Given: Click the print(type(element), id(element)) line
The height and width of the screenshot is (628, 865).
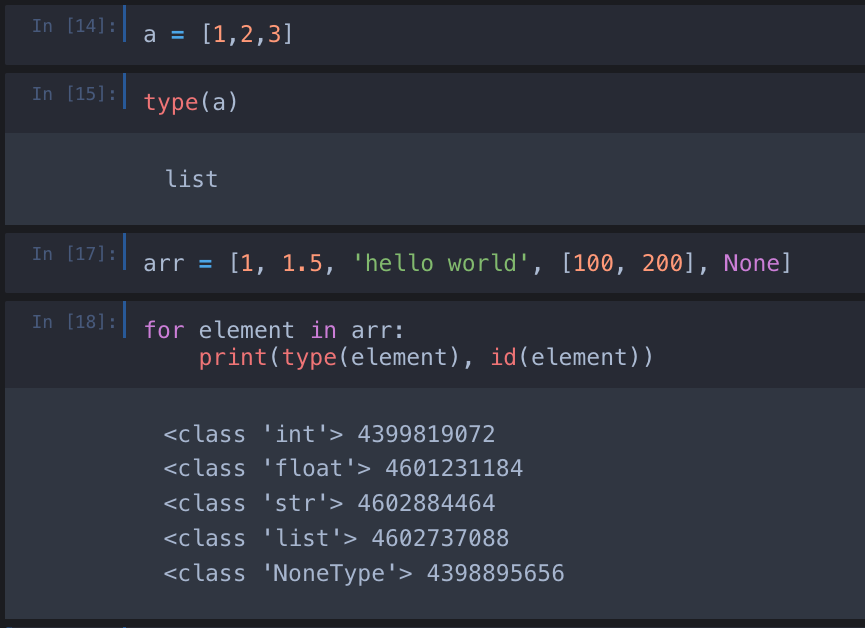Looking at the screenshot, I should 424,357.
